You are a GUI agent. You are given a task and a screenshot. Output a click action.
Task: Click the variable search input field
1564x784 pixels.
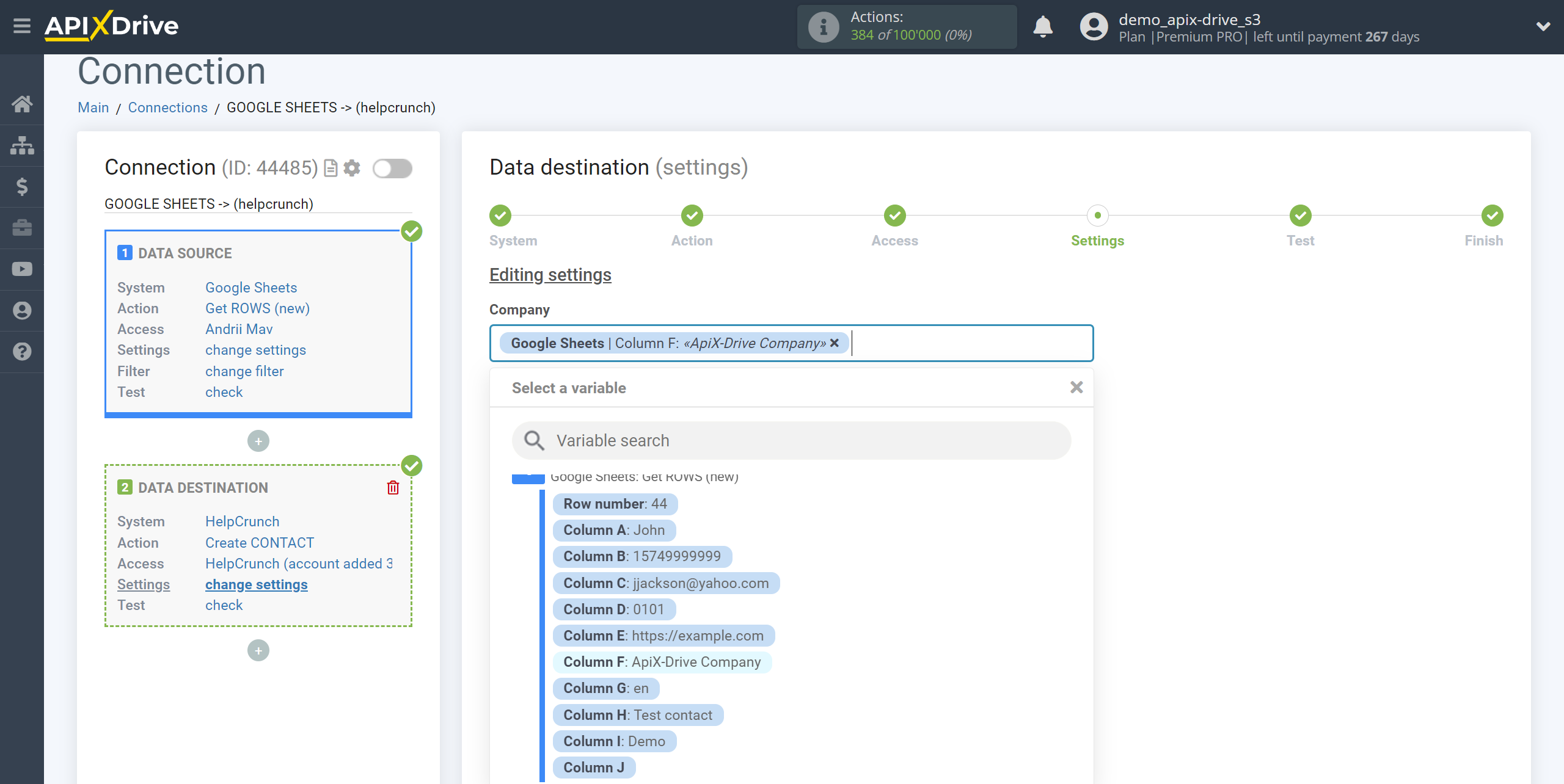pos(791,440)
